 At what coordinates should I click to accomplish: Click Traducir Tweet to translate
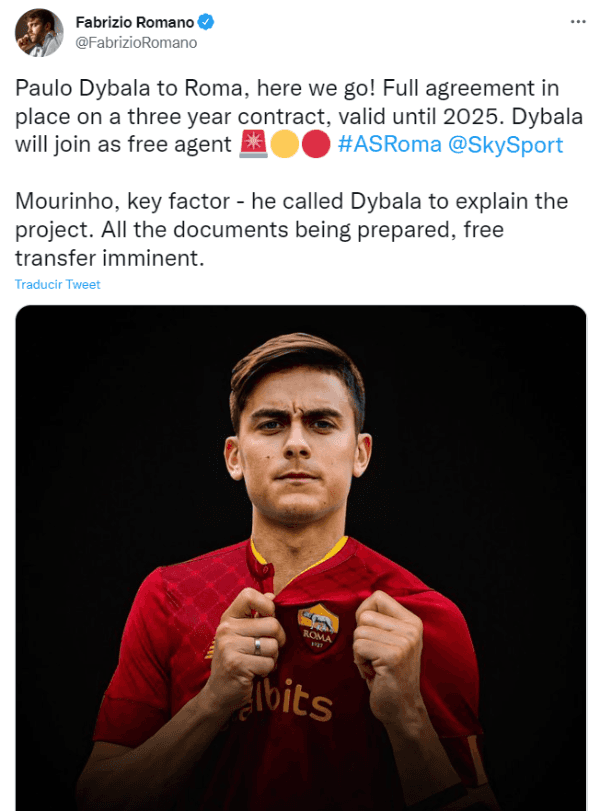pyautogui.click(x=58, y=284)
